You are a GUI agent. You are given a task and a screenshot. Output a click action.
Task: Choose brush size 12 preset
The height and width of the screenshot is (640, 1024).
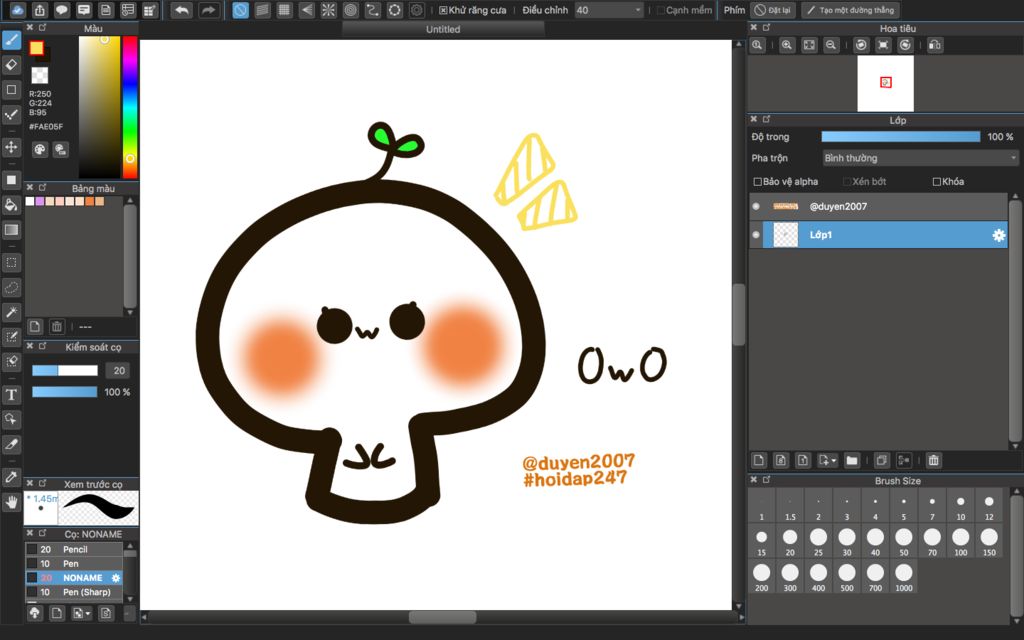[x=989, y=506]
